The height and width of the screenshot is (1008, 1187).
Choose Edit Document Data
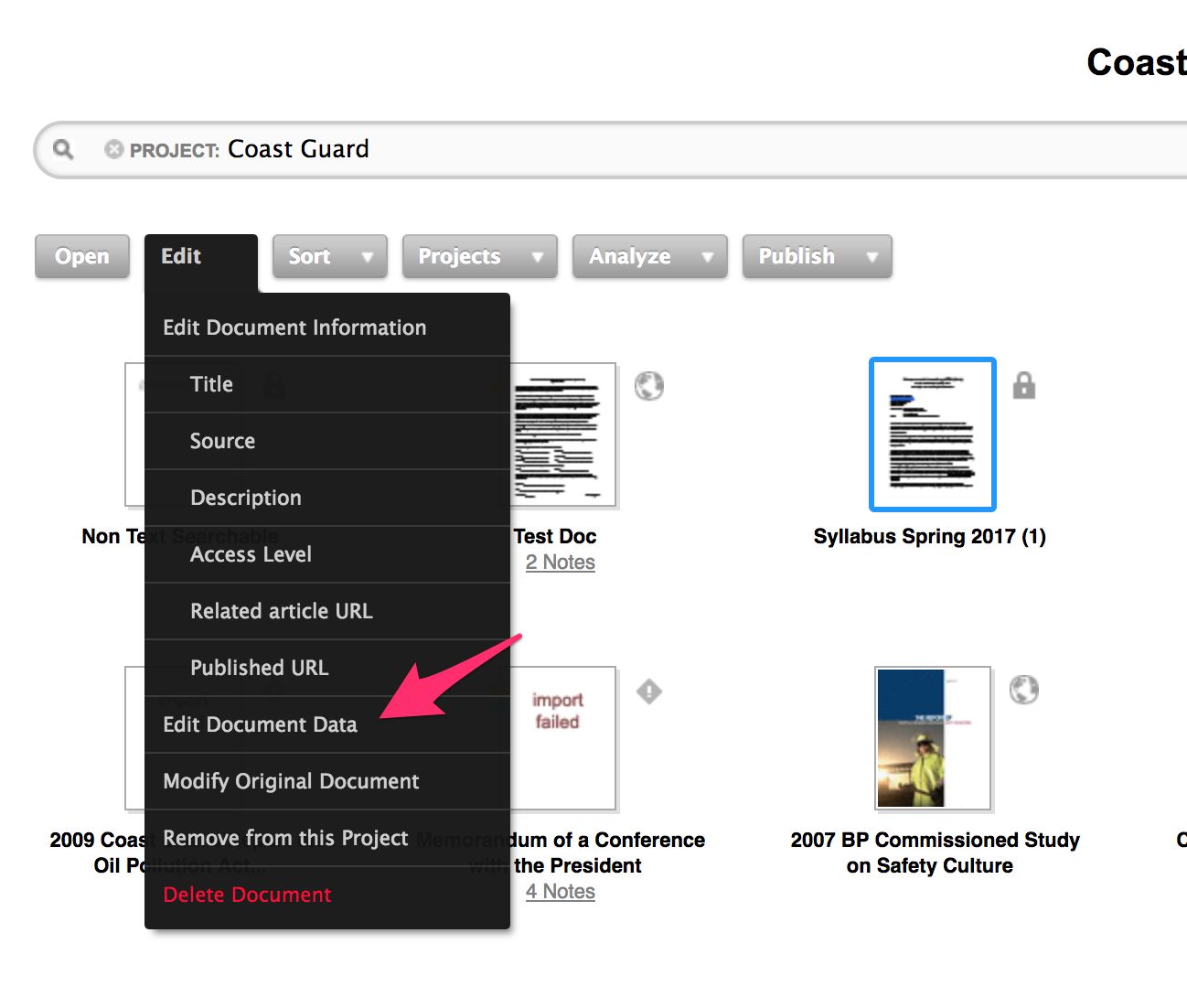(x=327, y=724)
